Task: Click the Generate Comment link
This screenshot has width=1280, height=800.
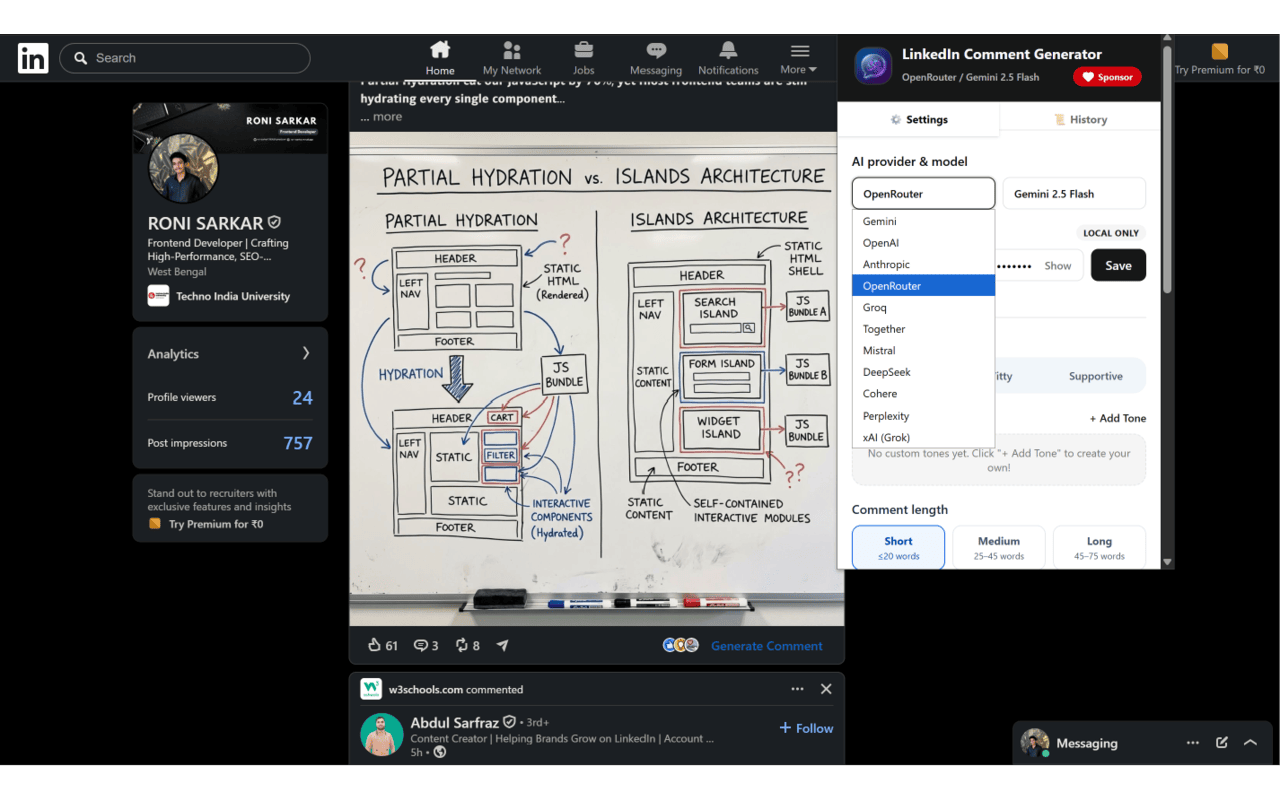Action: tap(767, 646)
